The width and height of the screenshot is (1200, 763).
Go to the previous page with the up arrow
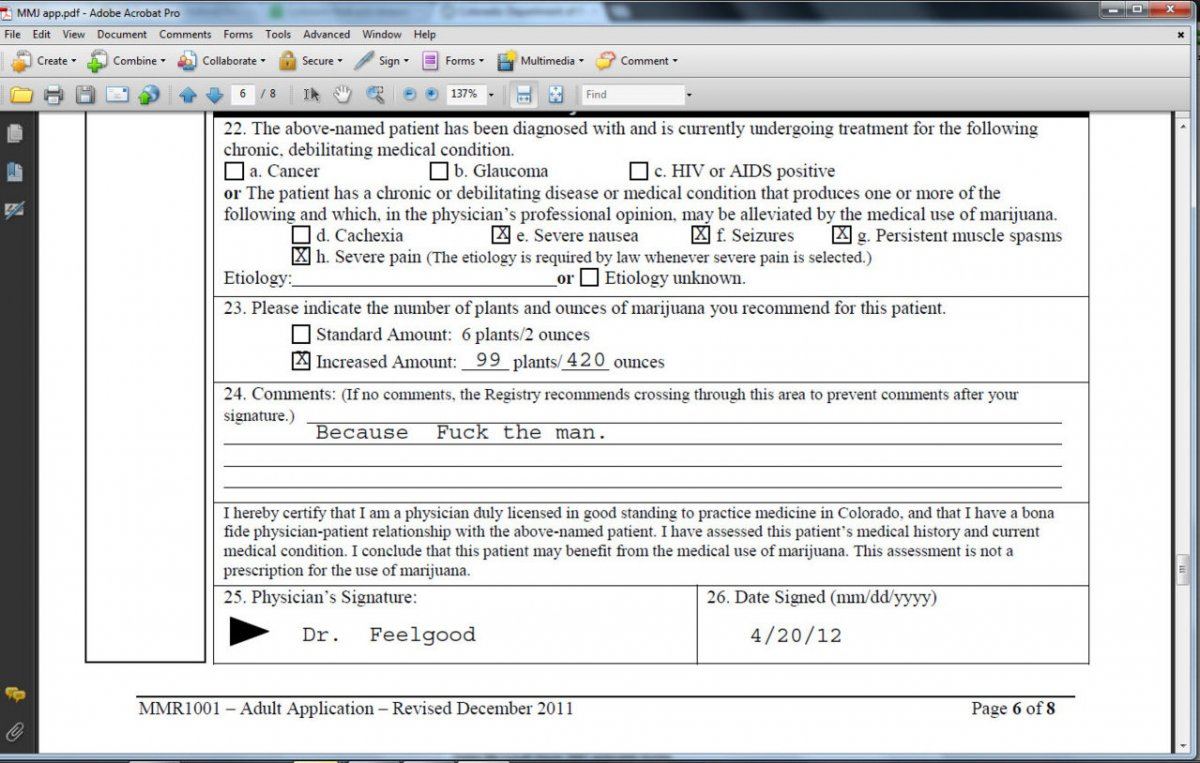pyautogui.click(x=188, y=95)
